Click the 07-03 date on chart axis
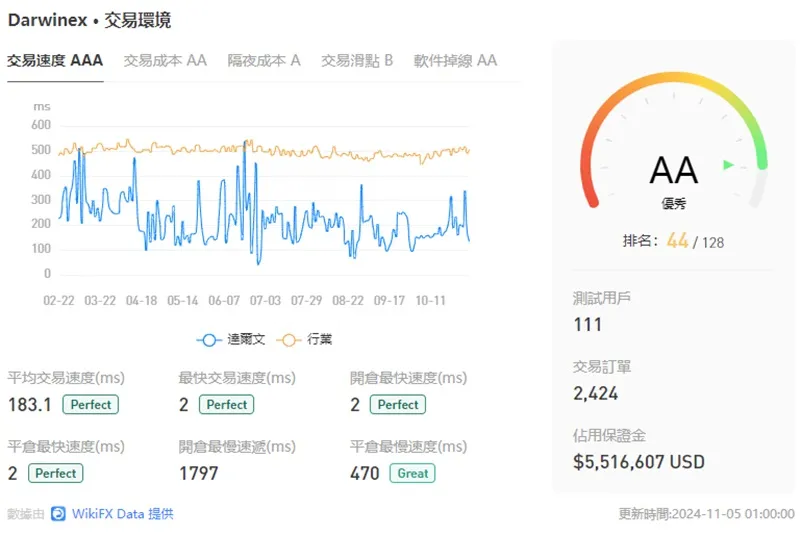 coord(265,300)
